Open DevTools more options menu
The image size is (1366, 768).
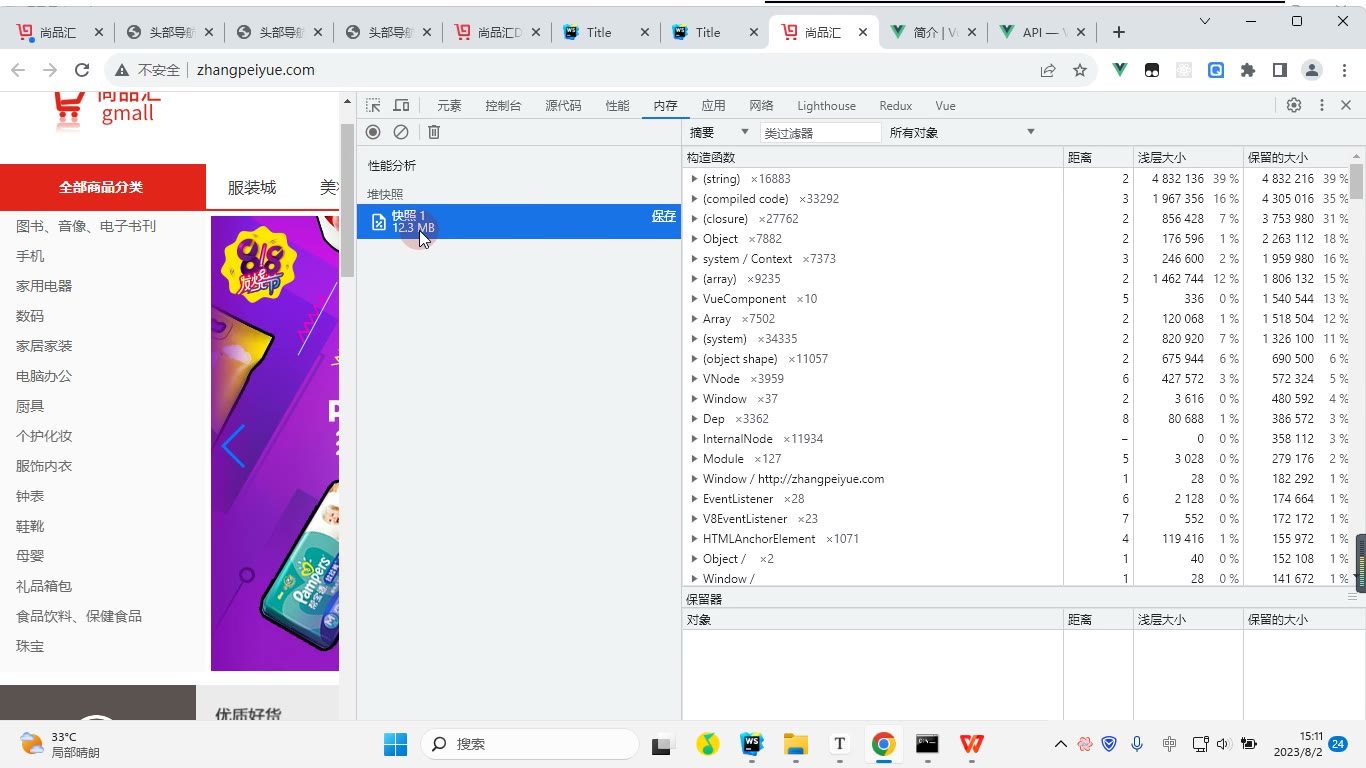(x=1321, y=105)
